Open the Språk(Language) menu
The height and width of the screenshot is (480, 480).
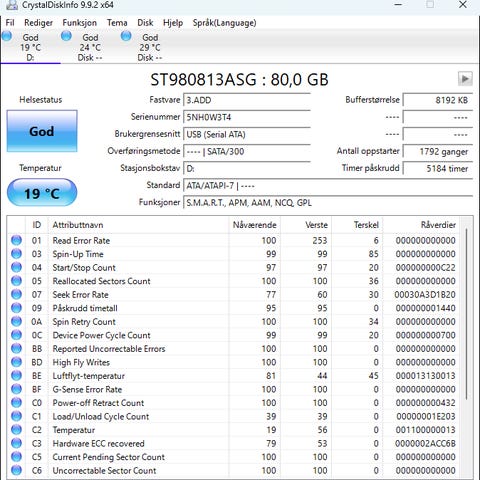coord(224,23)
